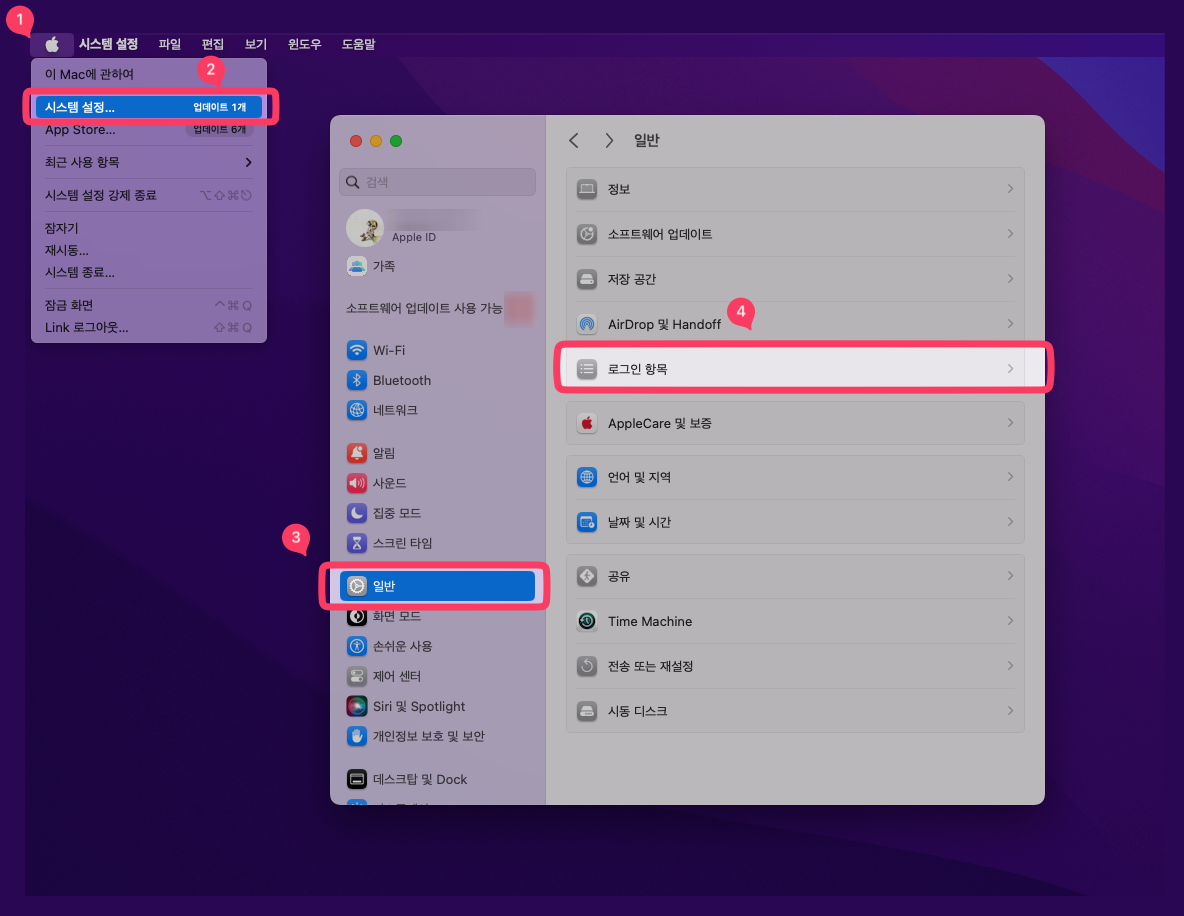This screenshot has height=916, width=1184.
Task: Open the 윈도우 menu
Action: tap(304, 45)
